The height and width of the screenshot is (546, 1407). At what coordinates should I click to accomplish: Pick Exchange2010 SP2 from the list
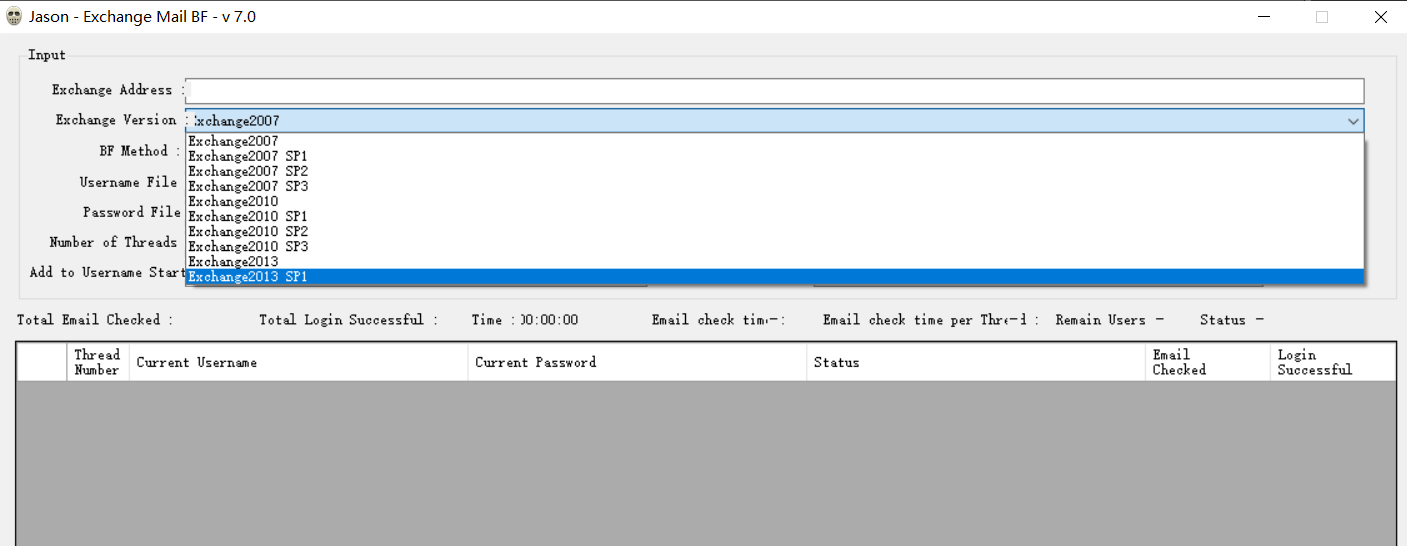click(775, 231)
